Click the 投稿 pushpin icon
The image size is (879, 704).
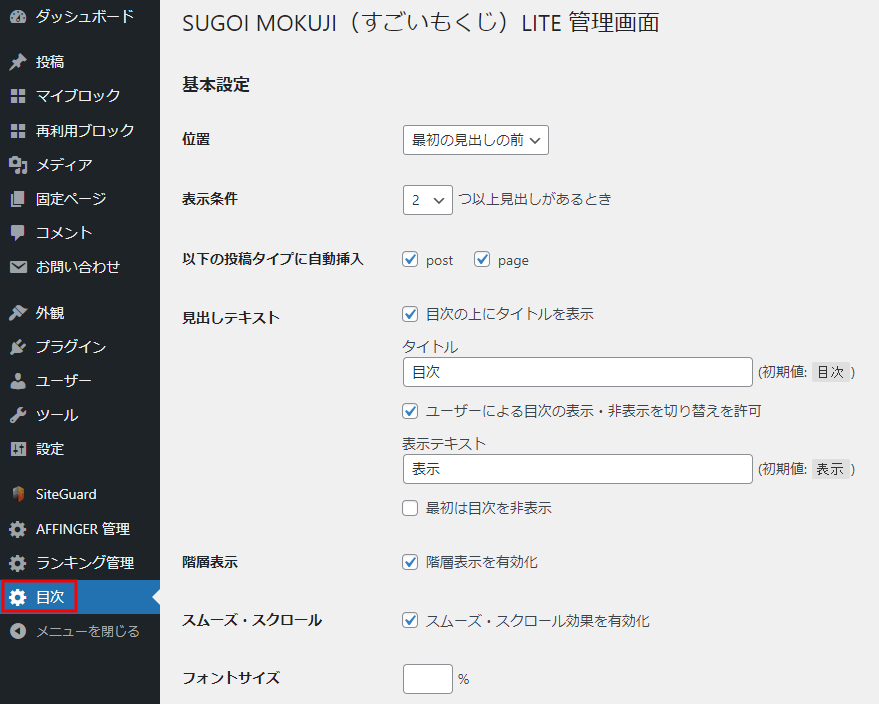tap(18, 62)
